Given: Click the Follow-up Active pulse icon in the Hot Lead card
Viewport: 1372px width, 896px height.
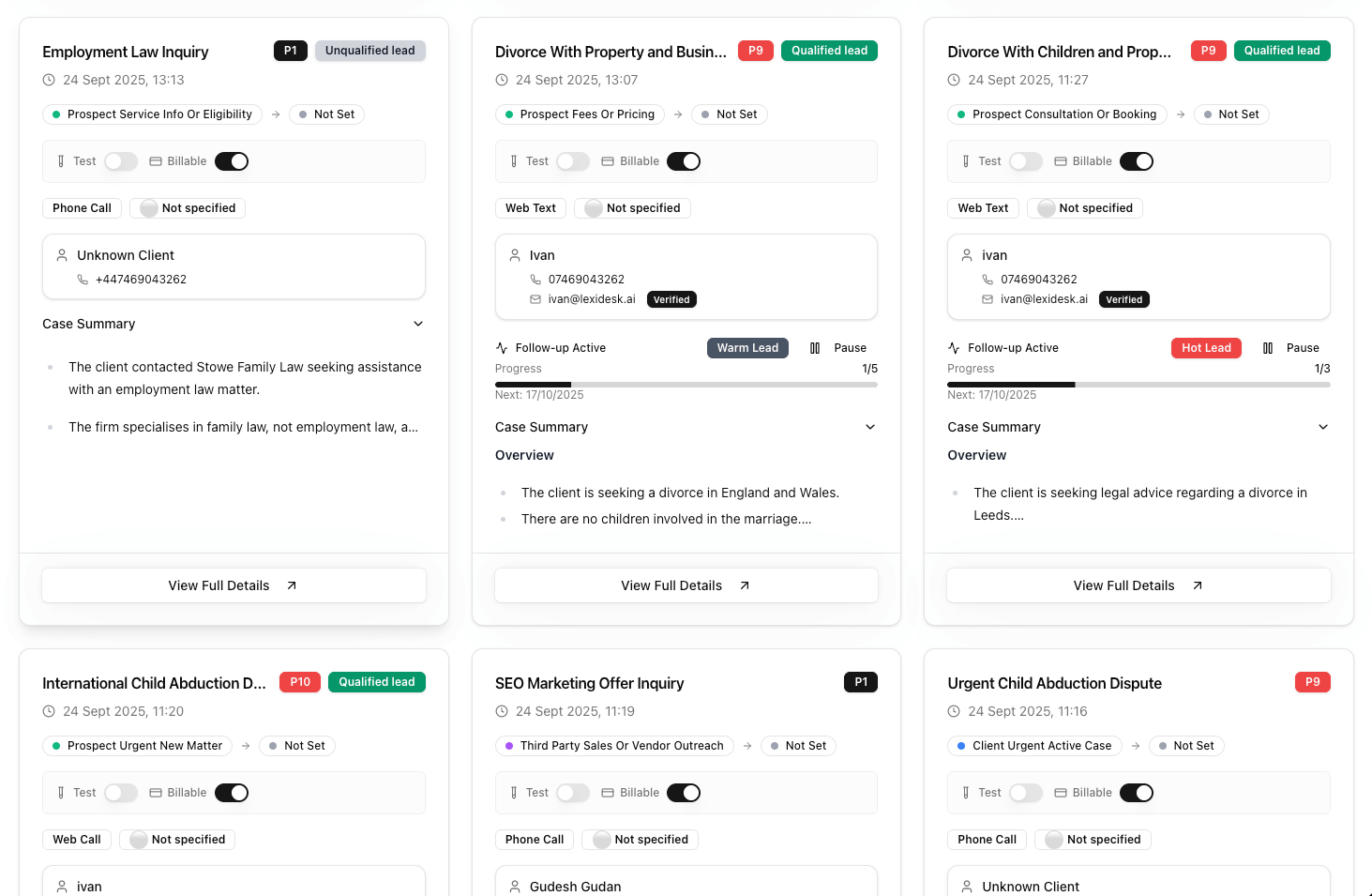Looking at the screenshot, I should pos(954,348).
